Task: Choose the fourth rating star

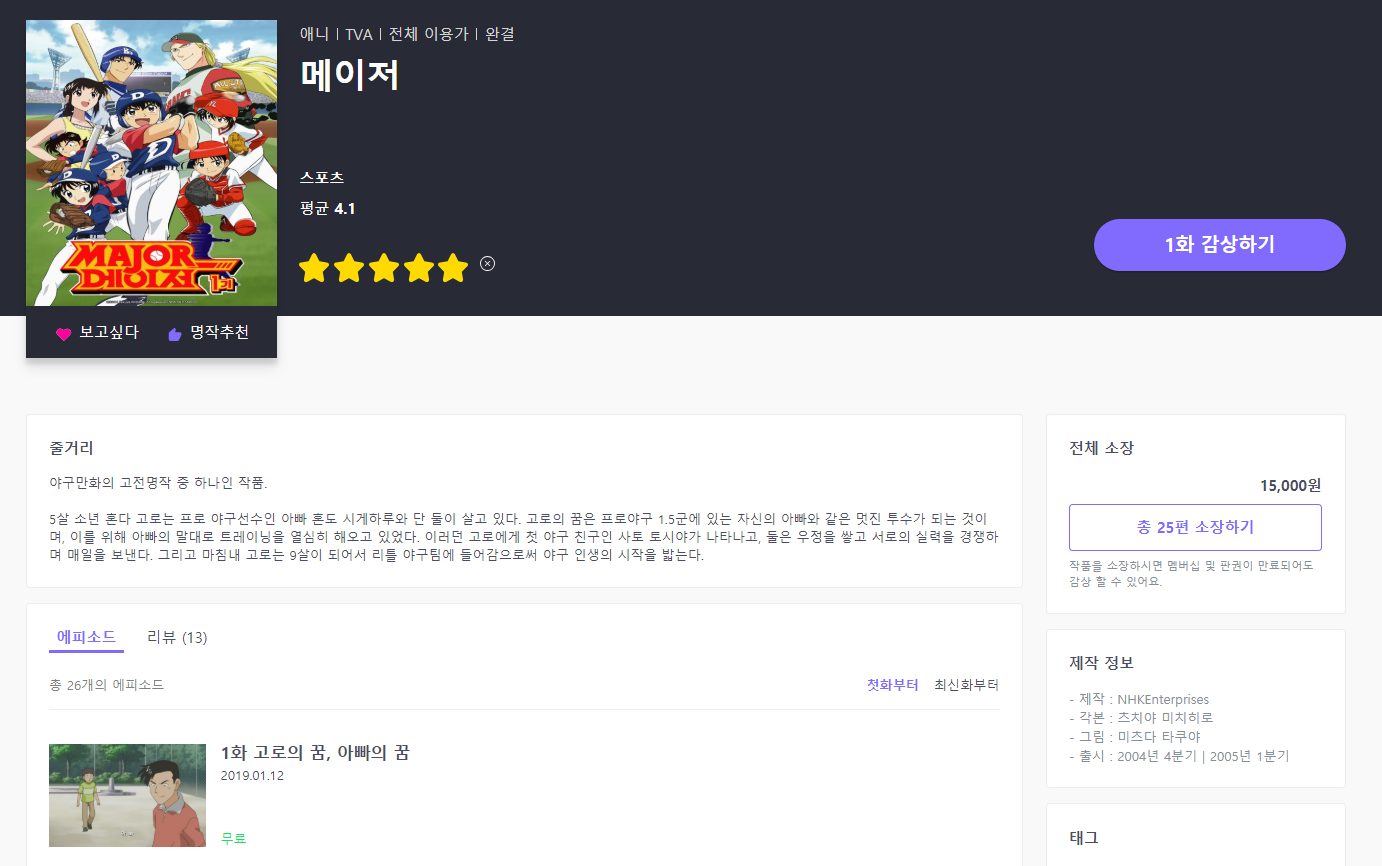Action: 419,268
